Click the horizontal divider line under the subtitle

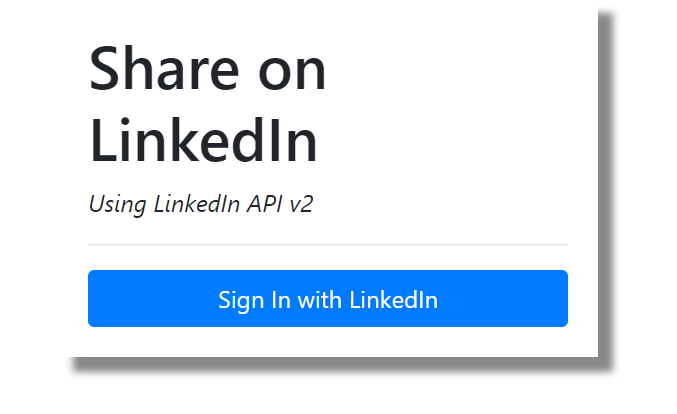tap(328, 244)
